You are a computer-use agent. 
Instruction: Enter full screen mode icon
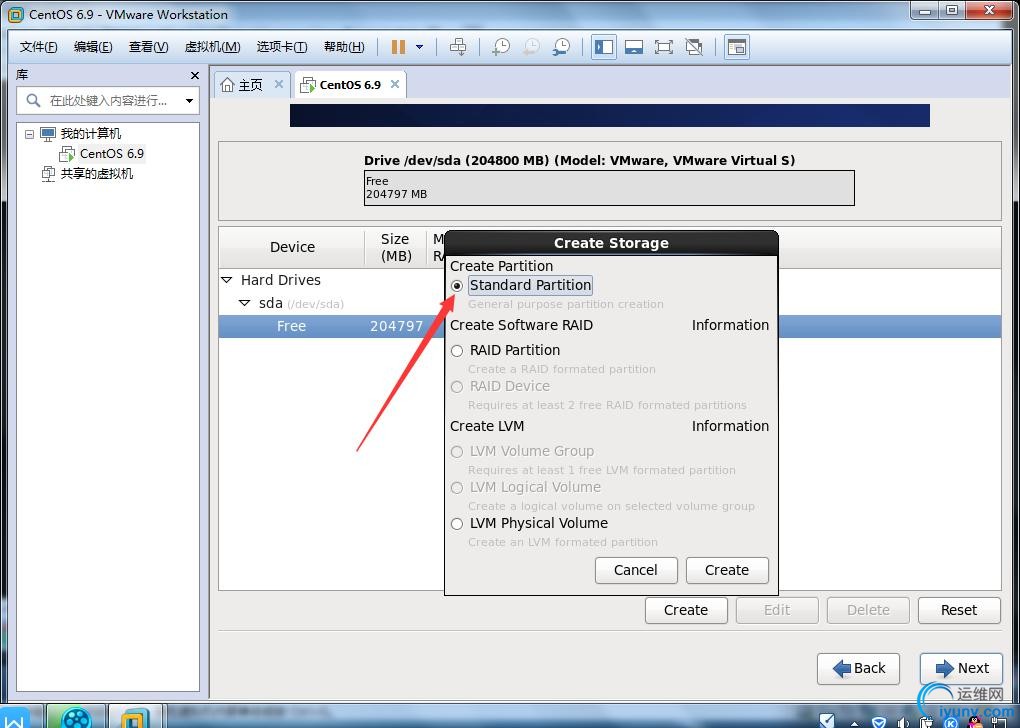click(664, 47)
